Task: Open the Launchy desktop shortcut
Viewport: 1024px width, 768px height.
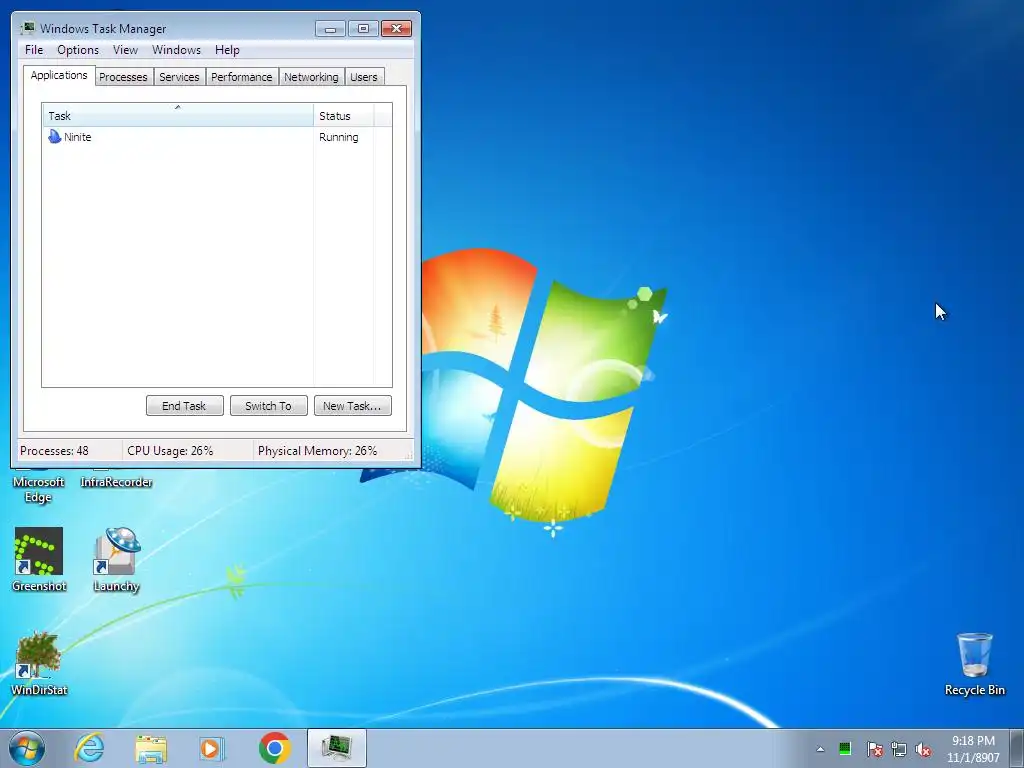Action: [116, 560]
